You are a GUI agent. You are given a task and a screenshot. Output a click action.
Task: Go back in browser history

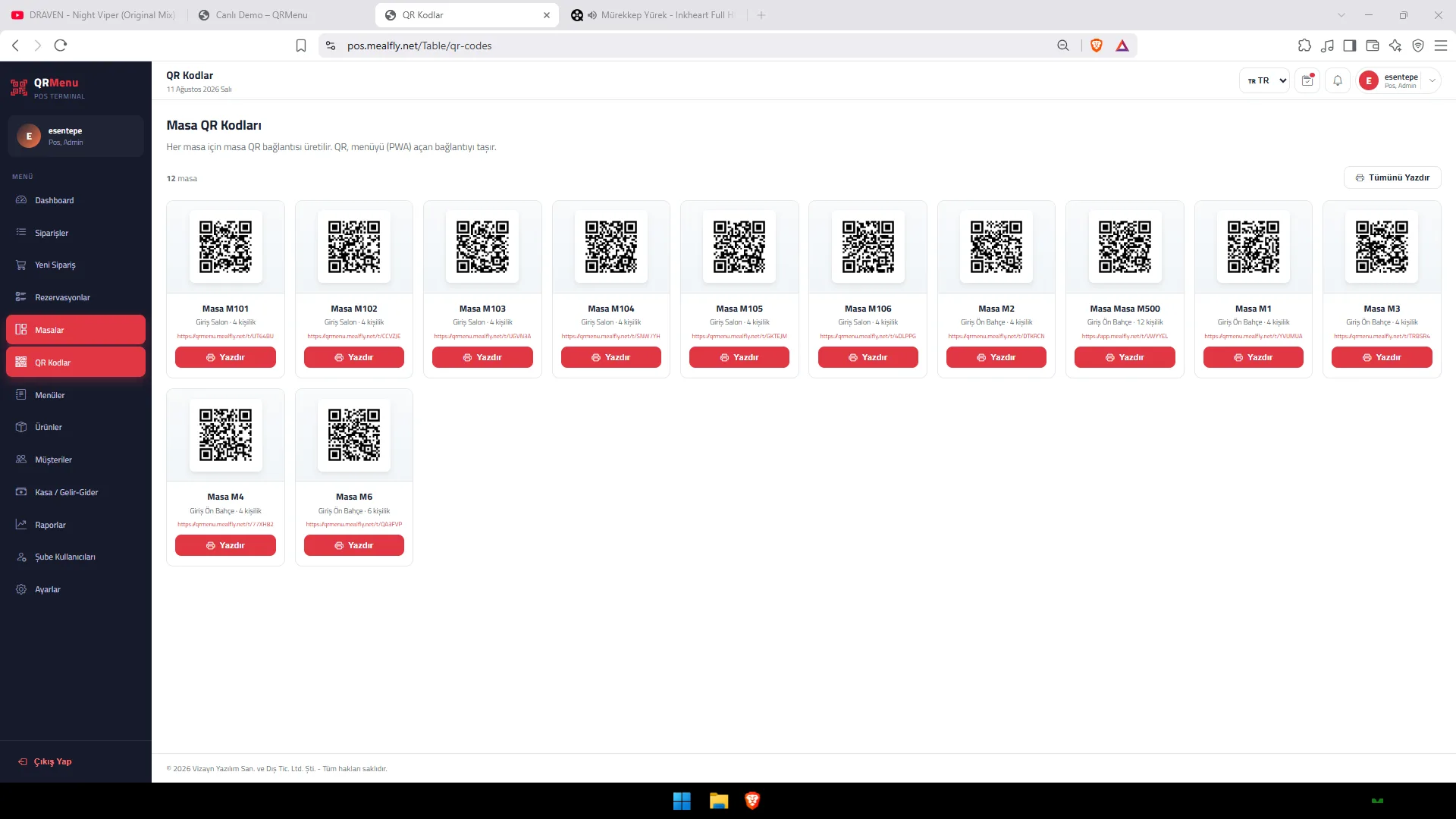click(15, 45)
